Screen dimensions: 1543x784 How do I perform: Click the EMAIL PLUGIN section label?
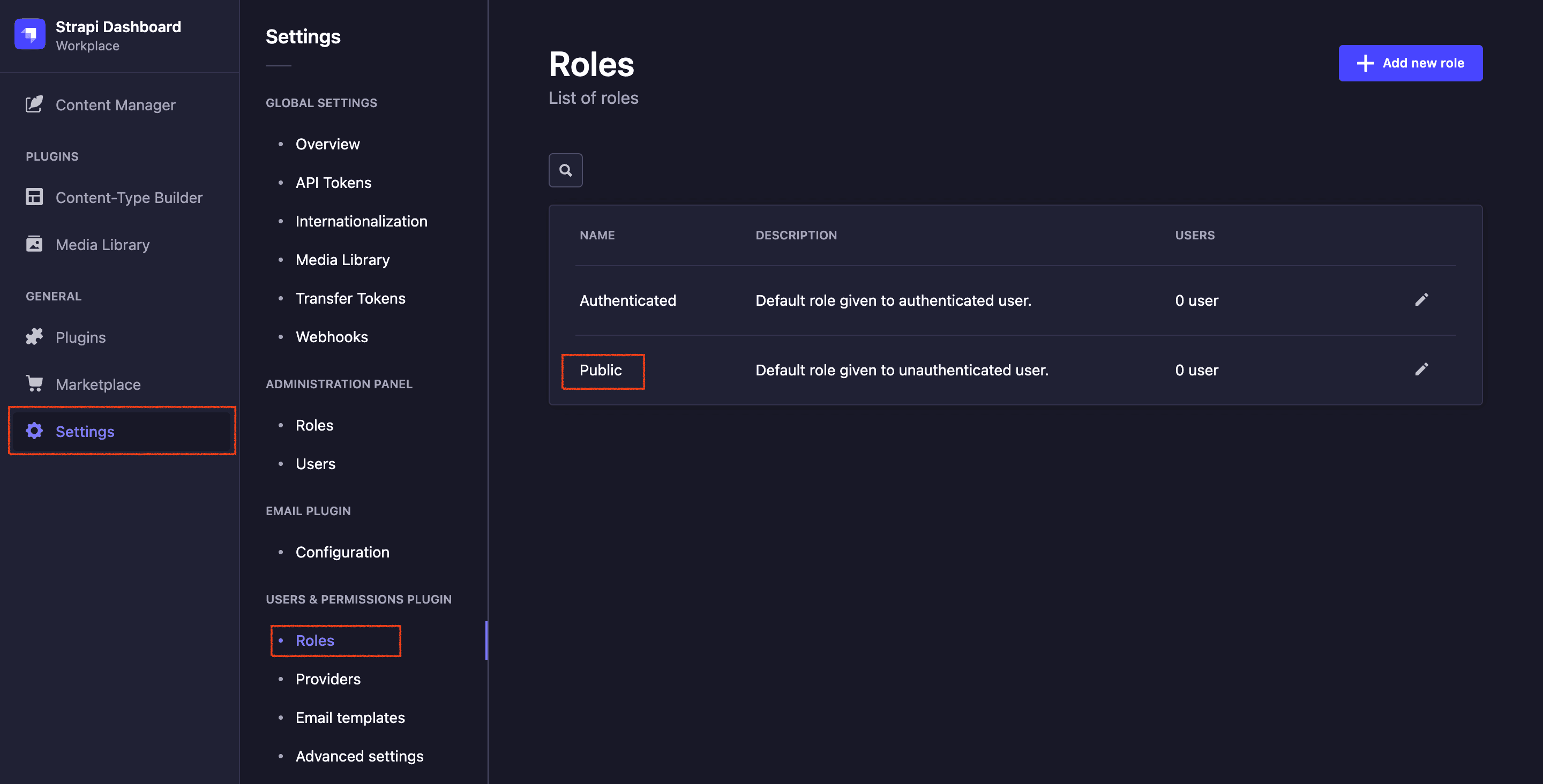point(309,511)
